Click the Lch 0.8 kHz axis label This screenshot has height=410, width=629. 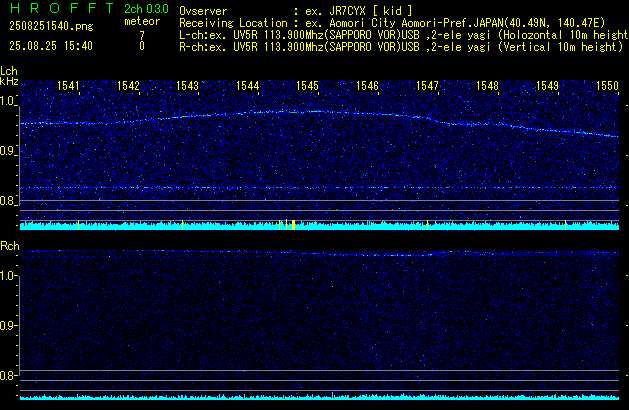pos(7,201)
